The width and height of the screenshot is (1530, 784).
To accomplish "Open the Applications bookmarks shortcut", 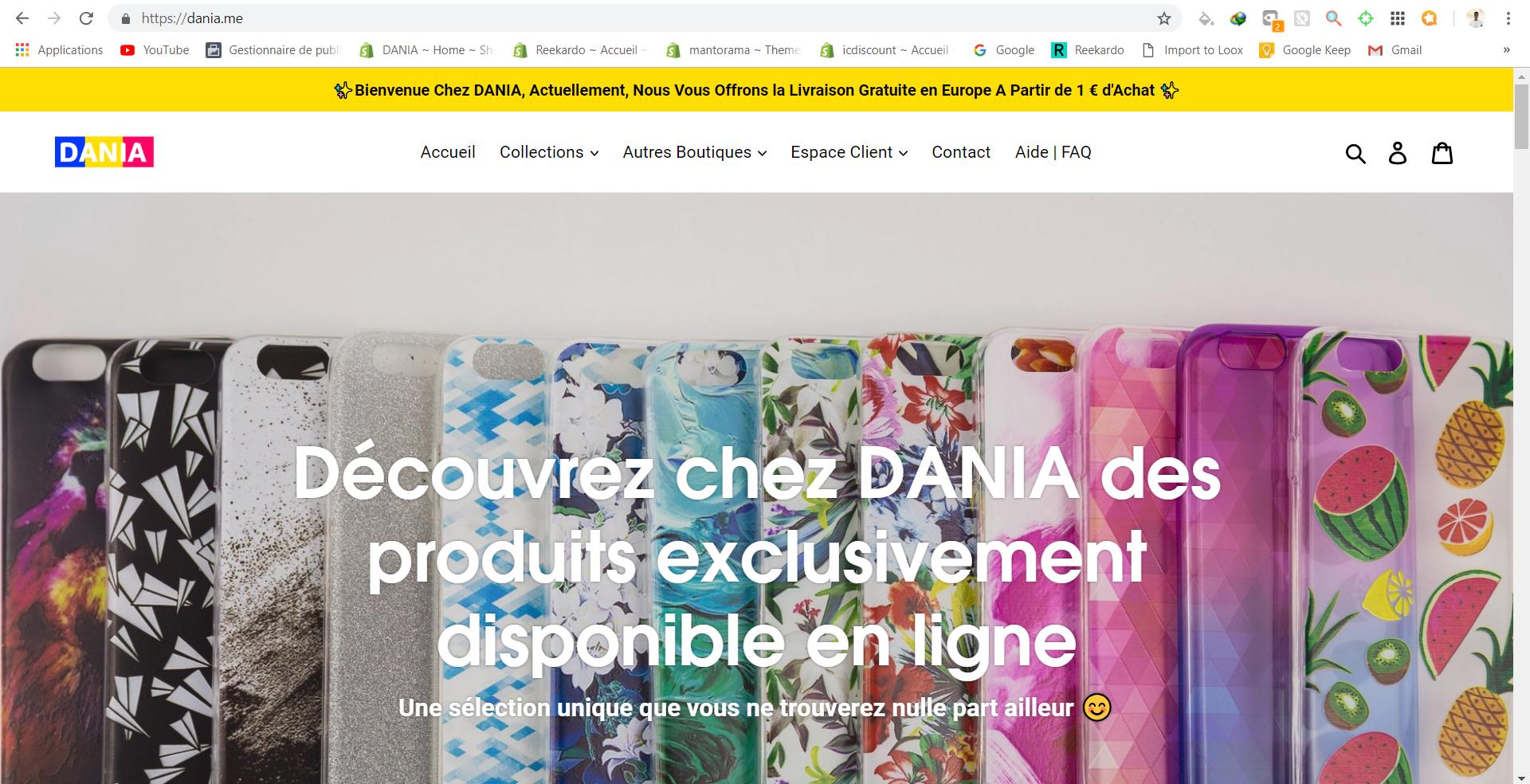I will click(59, 50).
